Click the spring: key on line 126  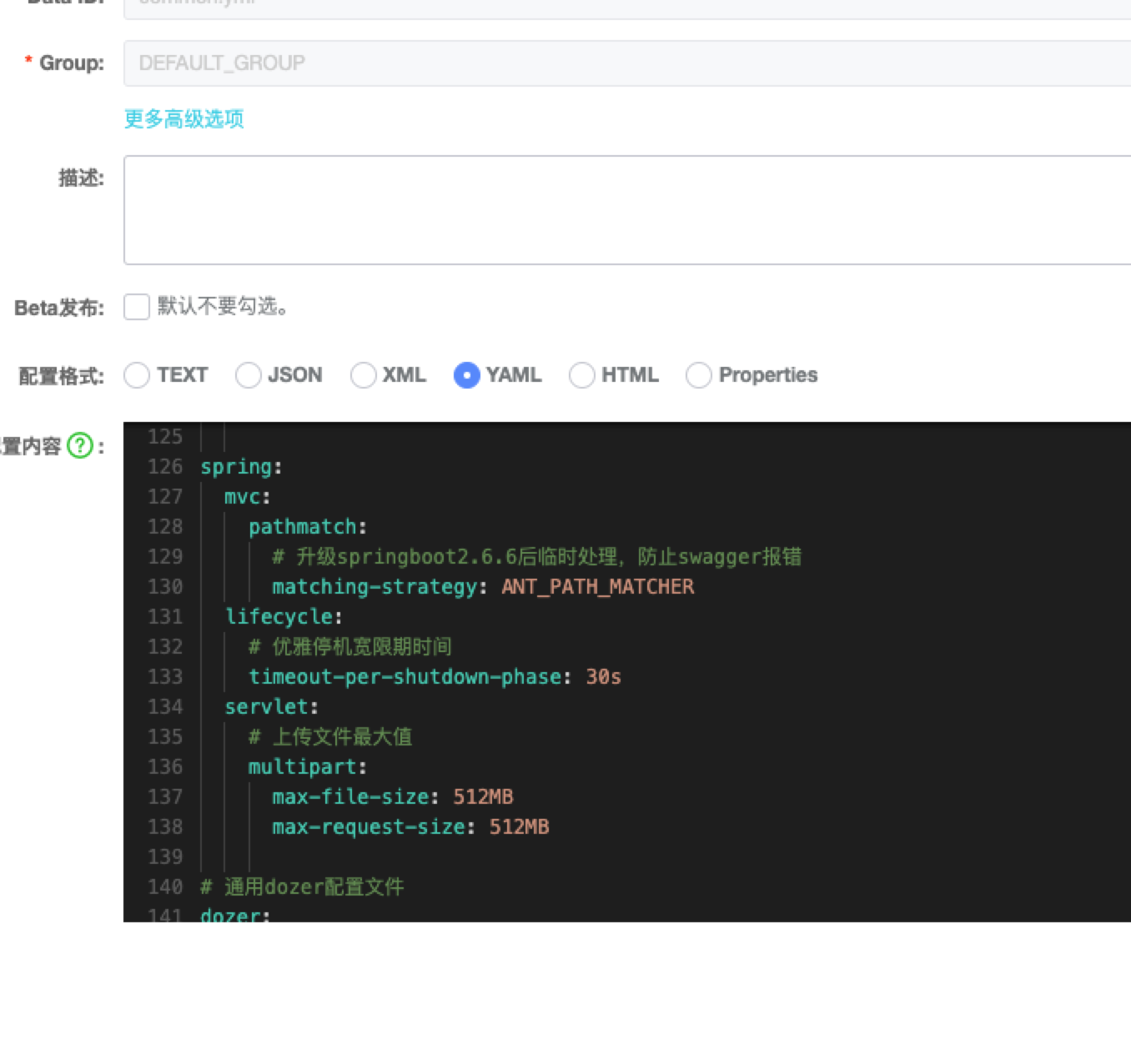(238, 467)
